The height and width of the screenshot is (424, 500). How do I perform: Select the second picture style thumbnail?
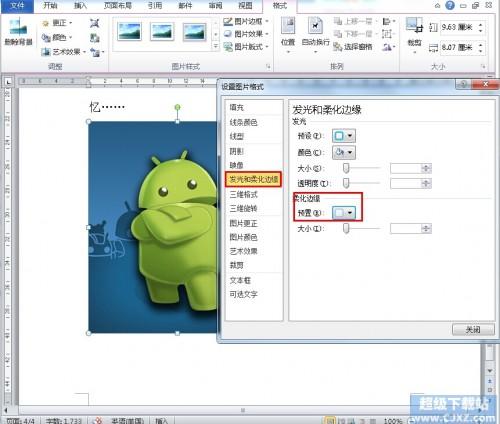click(x=162, y=32)
